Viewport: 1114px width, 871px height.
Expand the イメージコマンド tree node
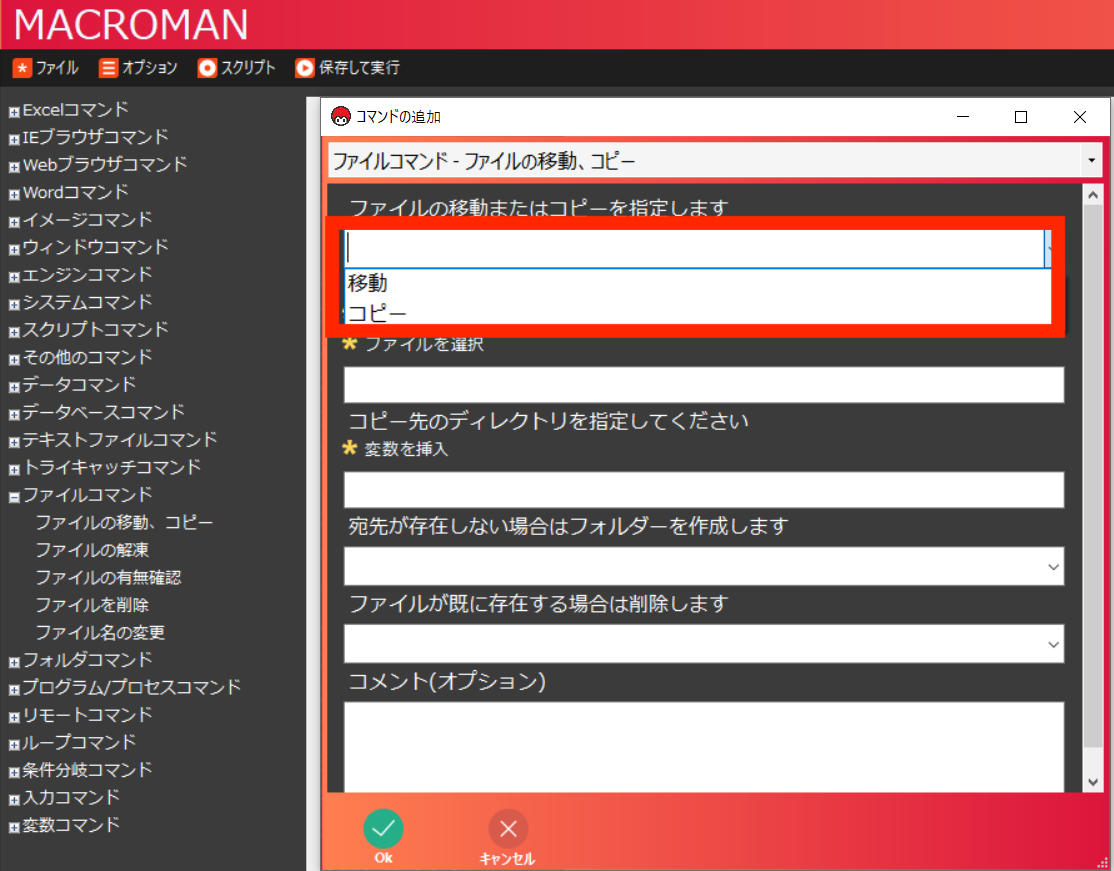point(13,222)
